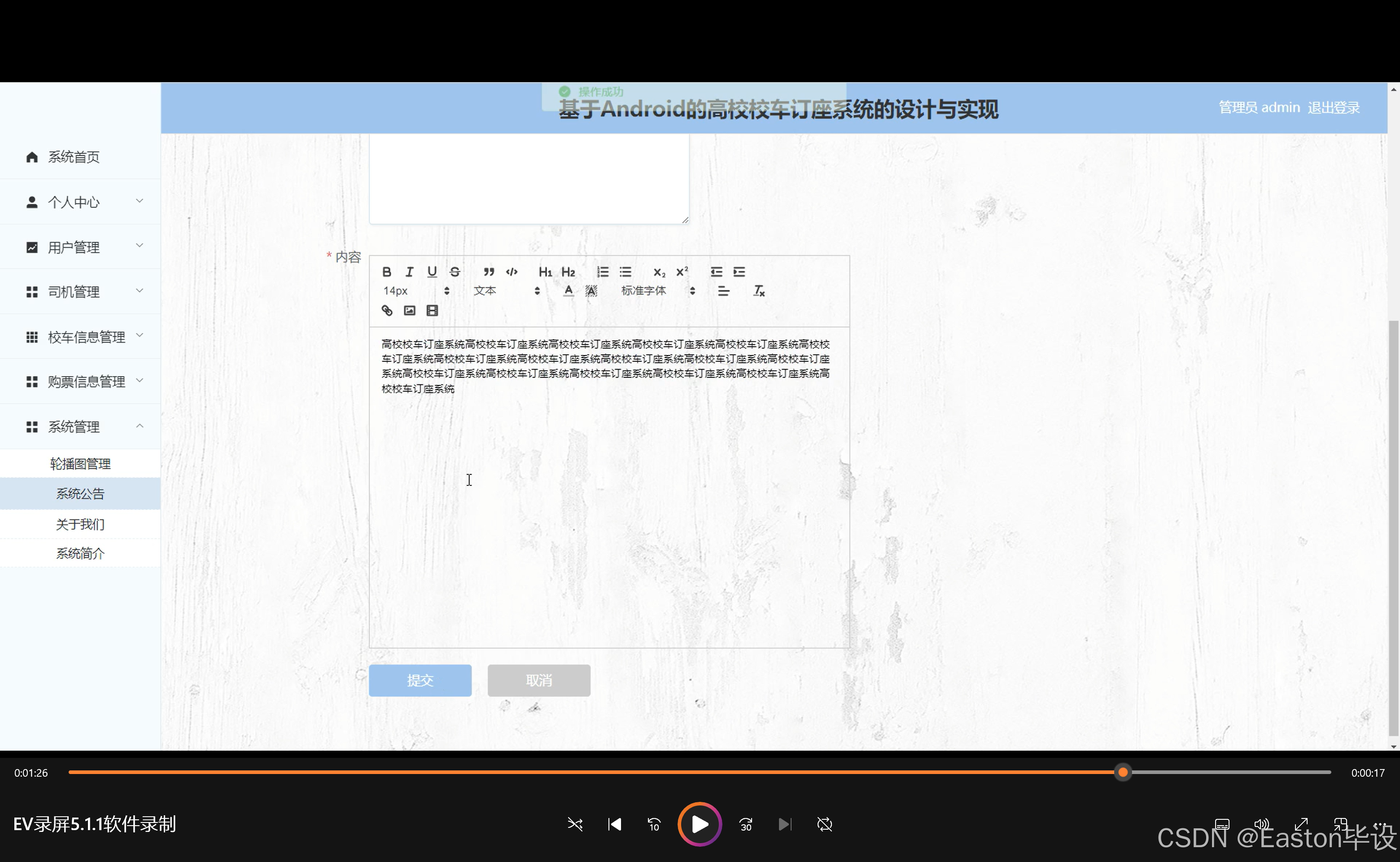Toggle shuffle mode in player
Viewport: 1400px width, 862px height.
point(575,824)
